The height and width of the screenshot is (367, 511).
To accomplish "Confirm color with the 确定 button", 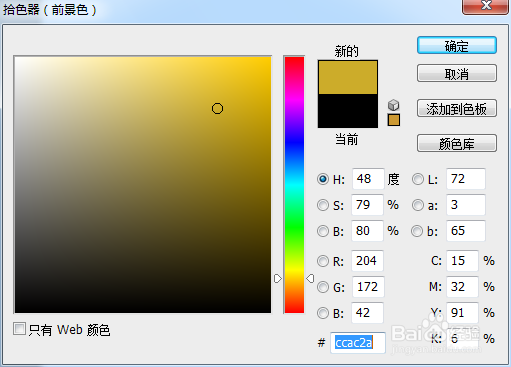I will (x=457, y=45).
